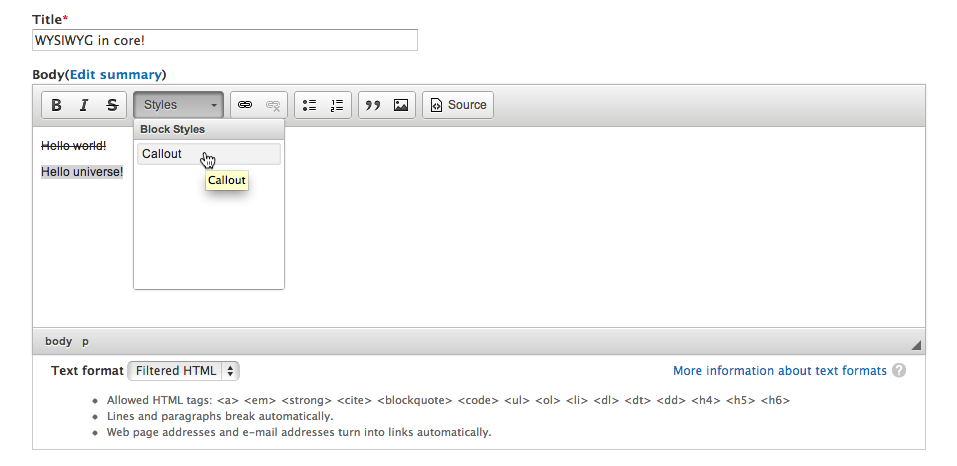The width and height of the screenshot is (957, 466).
Task: Click the 'Hello world!' struck-through text
Action: pos(73,146)
